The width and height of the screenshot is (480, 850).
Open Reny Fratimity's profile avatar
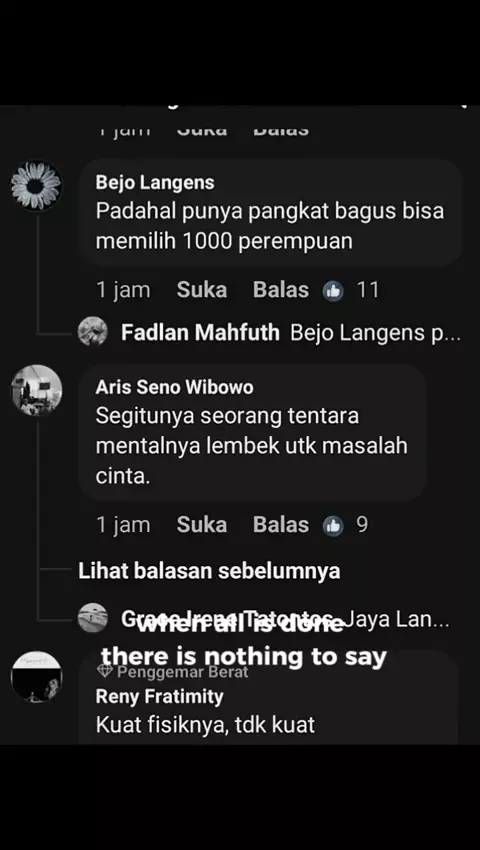pyautogui.click(x=36, y=677)
